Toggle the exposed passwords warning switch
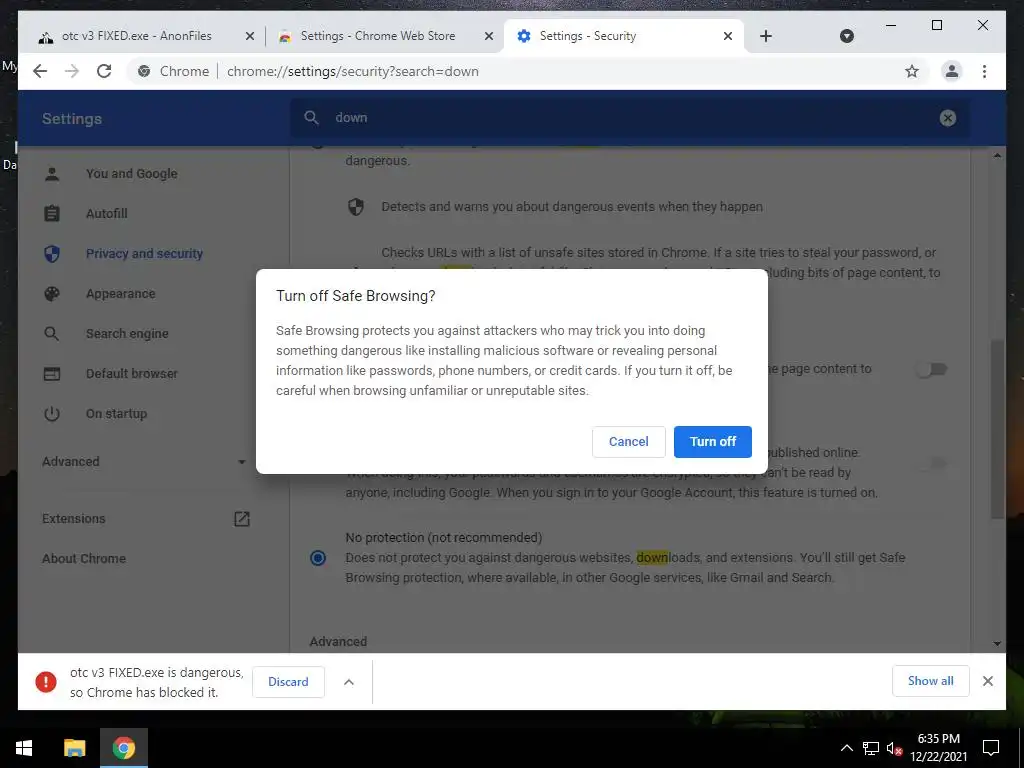The height and width of the screenshot is (768, 1024). (931, 464)
